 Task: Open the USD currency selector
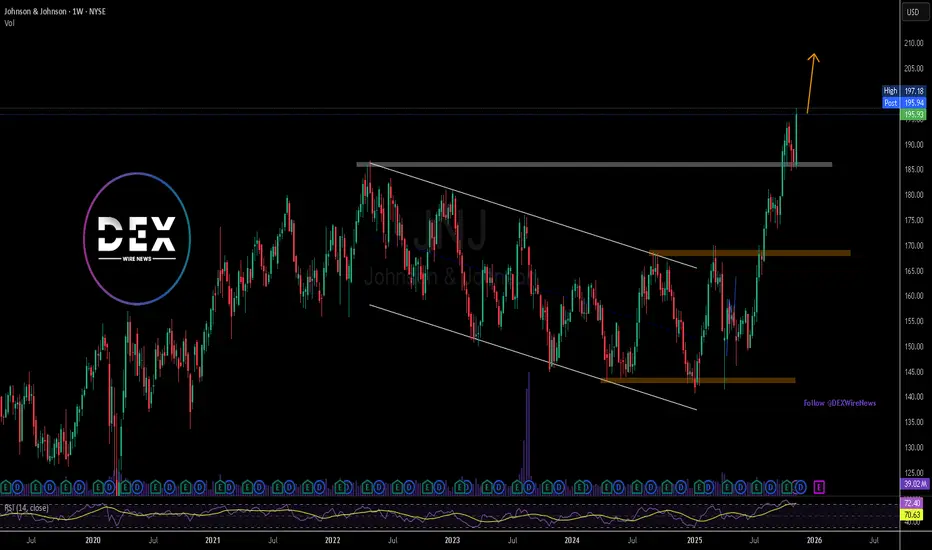pos(912,12)
